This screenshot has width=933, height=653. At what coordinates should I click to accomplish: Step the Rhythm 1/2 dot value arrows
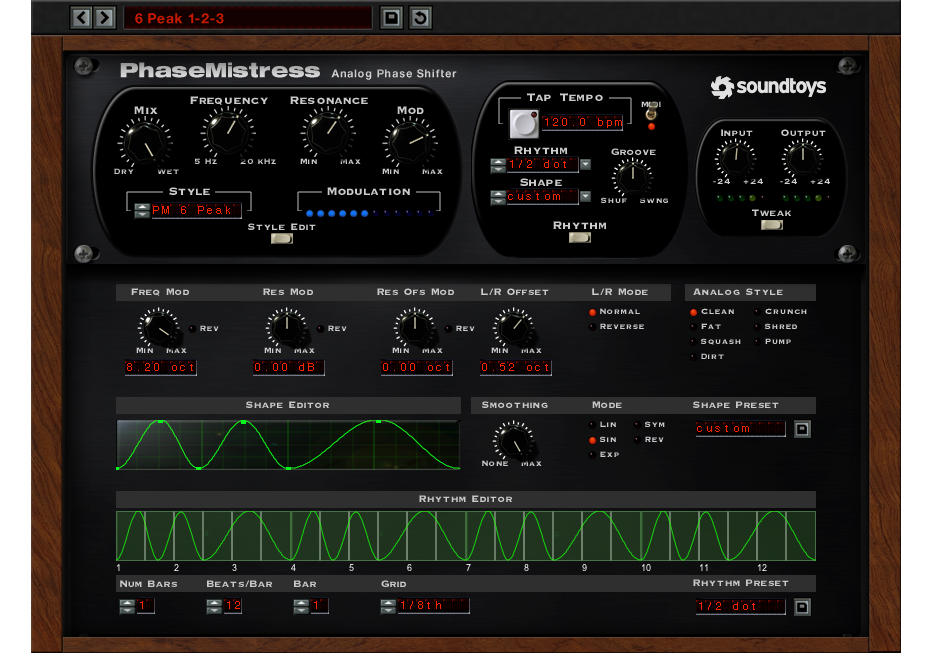point(498,165)
